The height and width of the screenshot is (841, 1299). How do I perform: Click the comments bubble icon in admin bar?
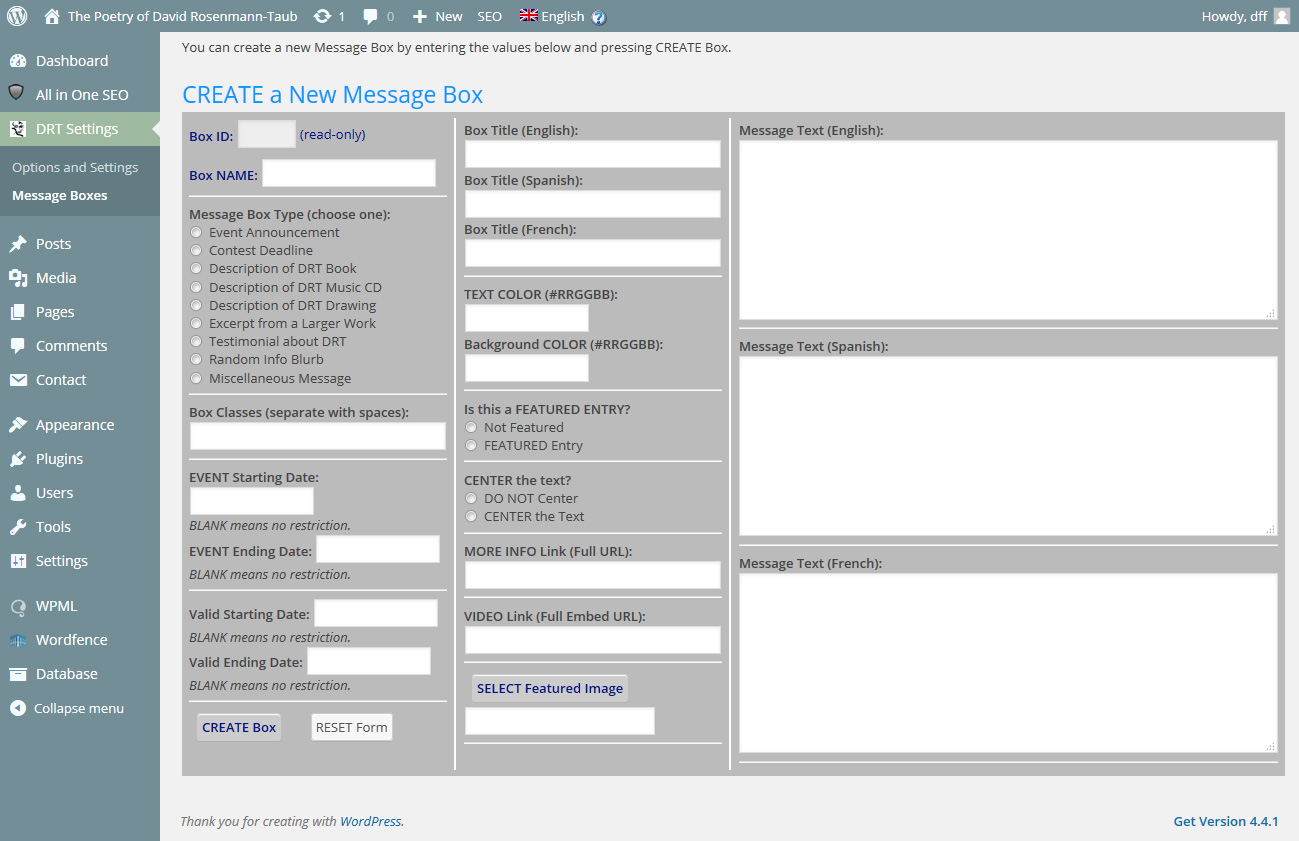tap(371, 16)
